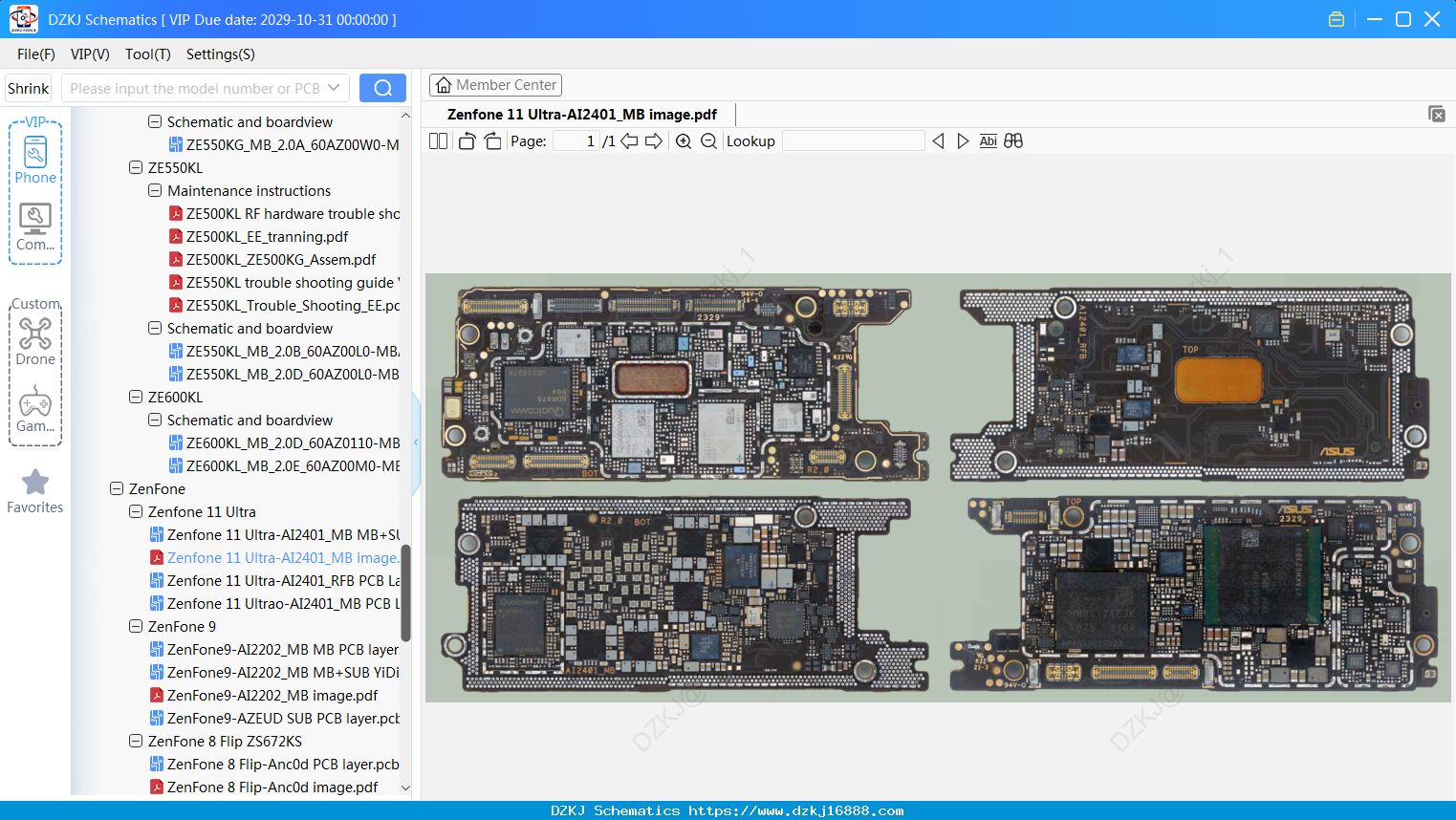Image resolution: width=1456 pixels, height=820 pixels.
Task: Select Zenfone 11 Ultra-AI2401_MB image.pdf in tree
Action: click(x=274, y=557)
